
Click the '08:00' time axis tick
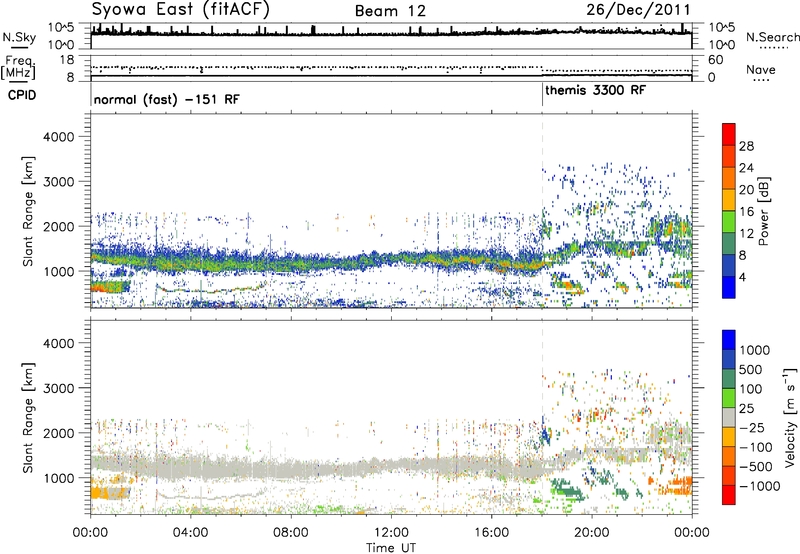(290, 532)
